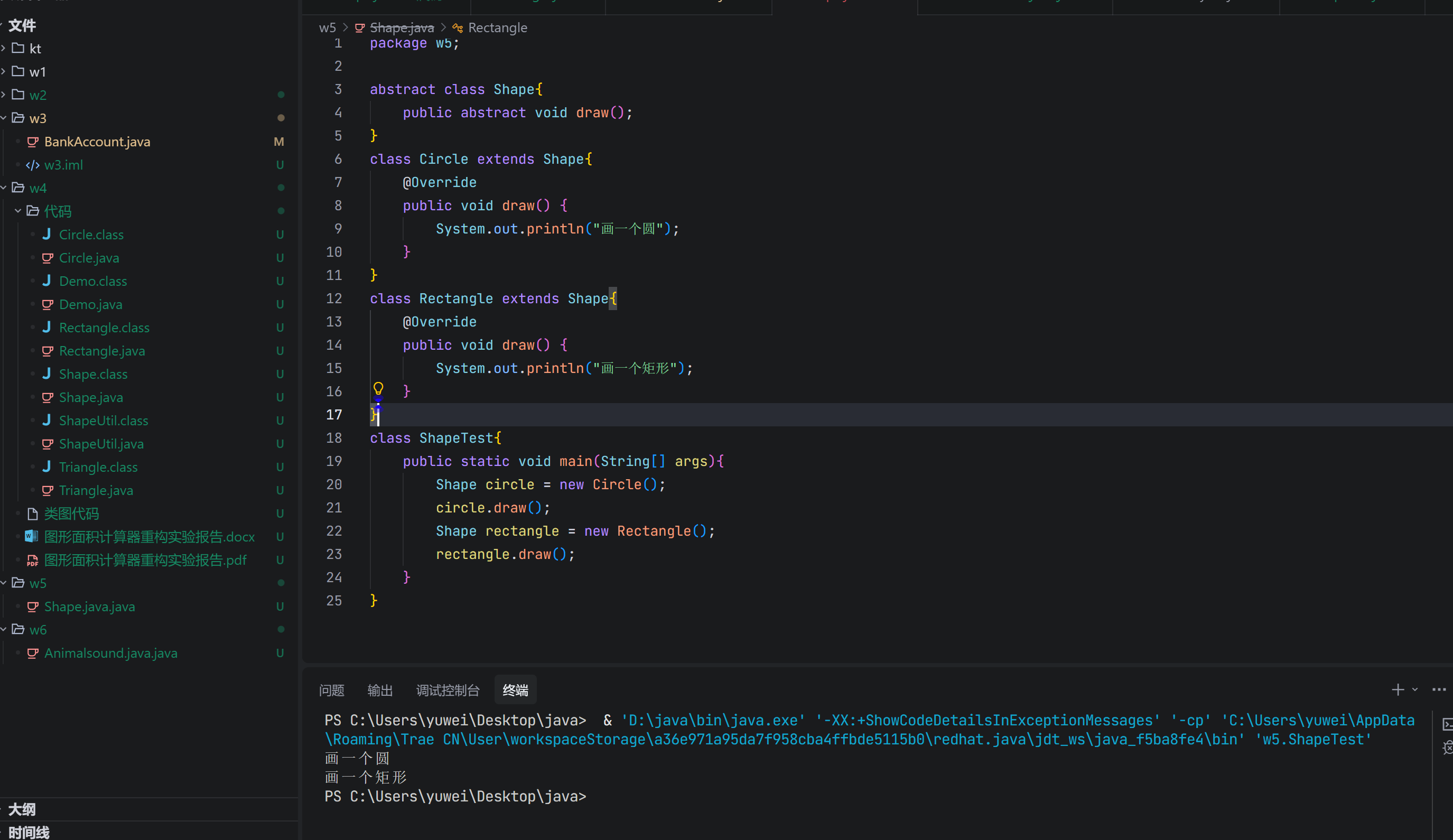
Task: Expand the kt folder
Action: 34,49
